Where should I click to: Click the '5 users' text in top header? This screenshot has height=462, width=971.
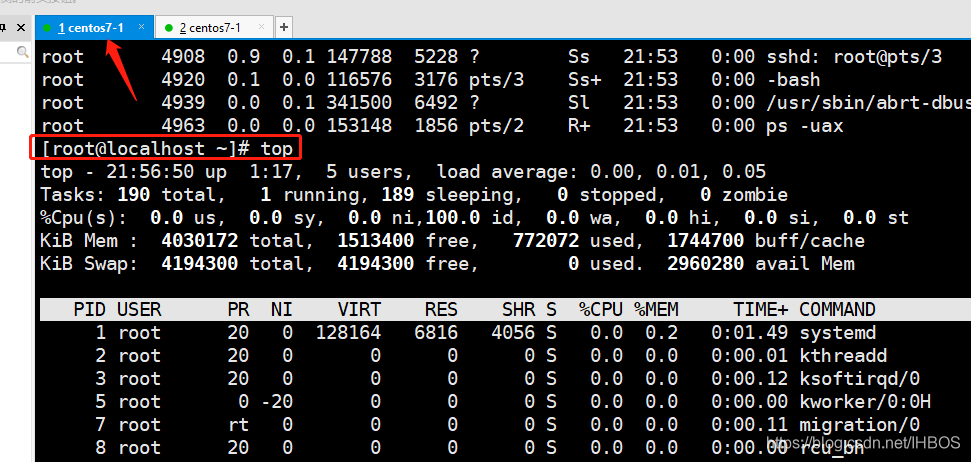365,172
